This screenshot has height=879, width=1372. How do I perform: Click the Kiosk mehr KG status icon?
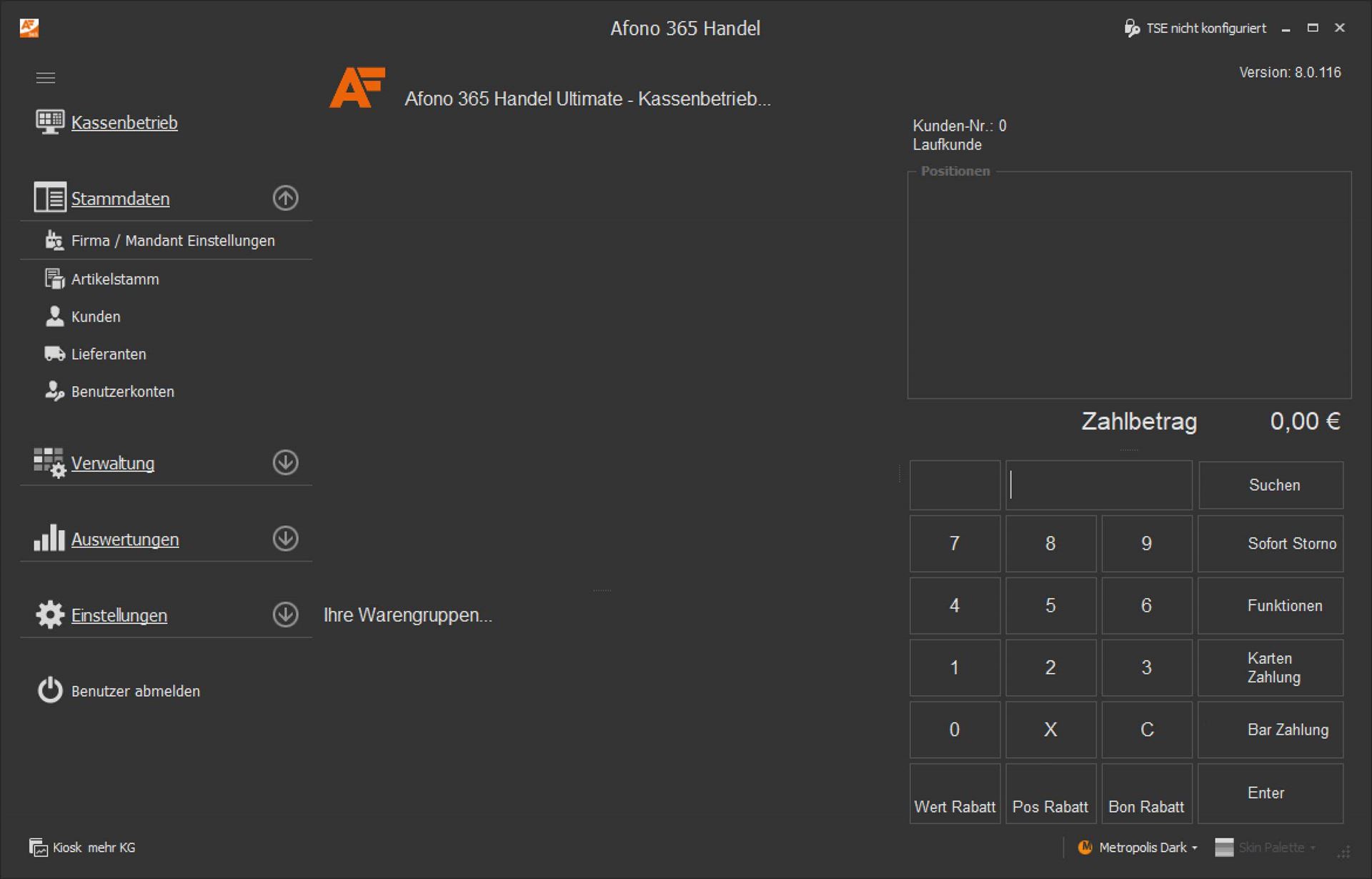pyautogui.click(x=38, y=847)
